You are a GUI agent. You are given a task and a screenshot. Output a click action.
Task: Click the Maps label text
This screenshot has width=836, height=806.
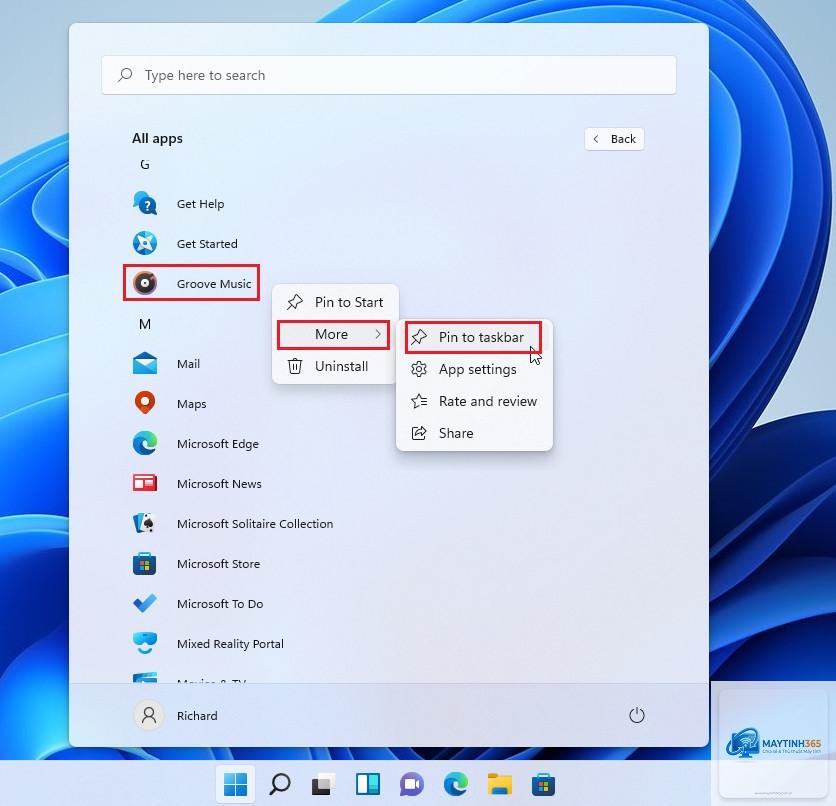coord(191,404)
